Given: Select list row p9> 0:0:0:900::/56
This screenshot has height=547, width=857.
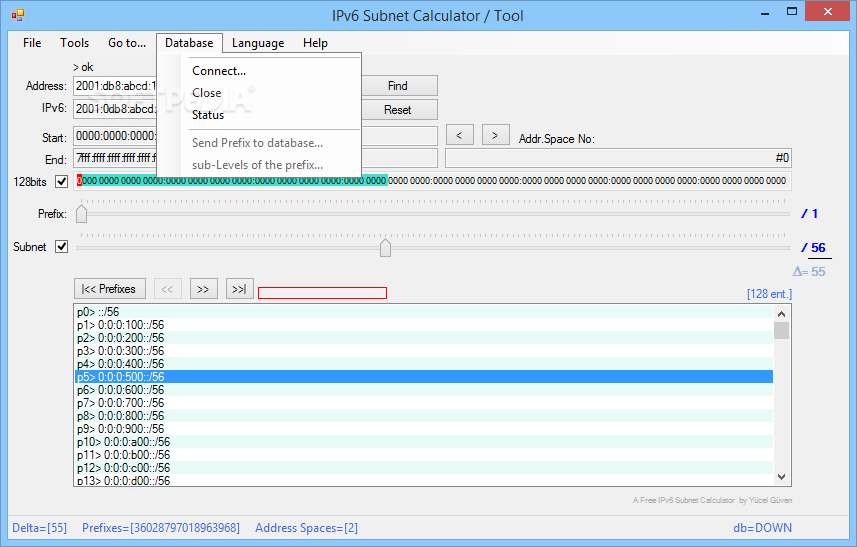Looking at the screenshot, I should [x=424, y=429].
